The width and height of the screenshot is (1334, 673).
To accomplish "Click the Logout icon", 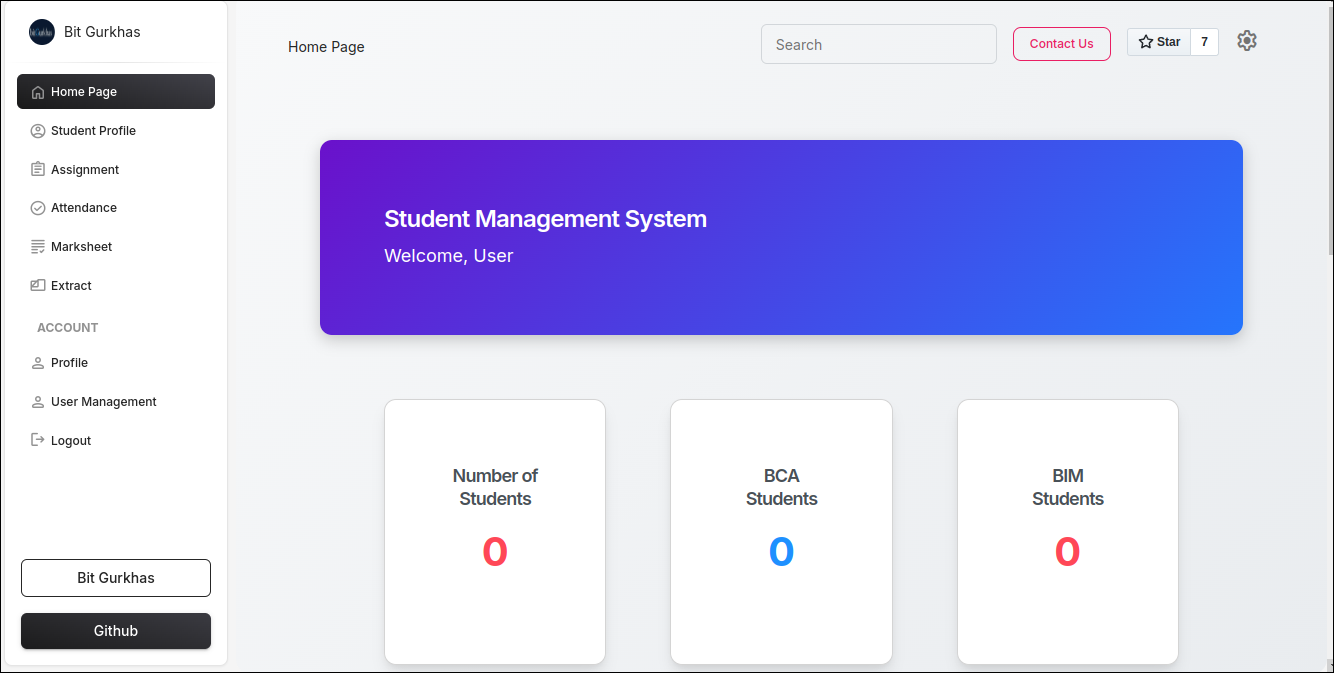I will click(37, 440).
